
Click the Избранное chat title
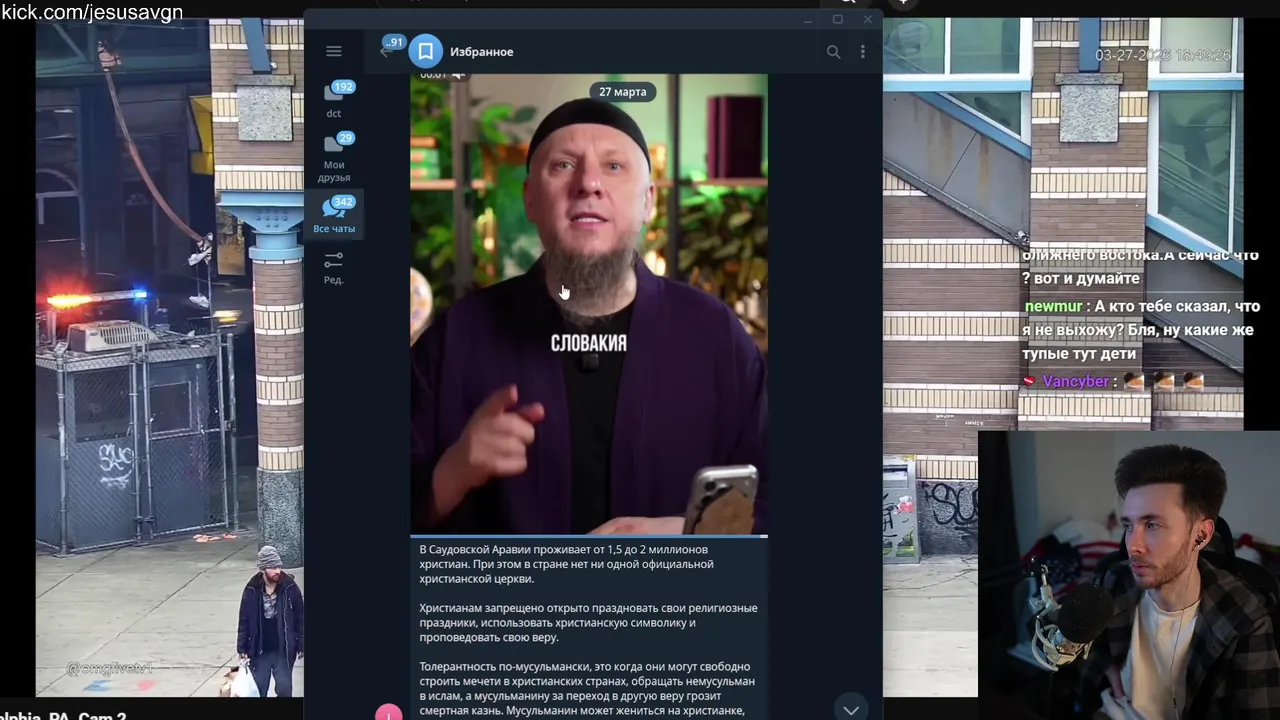coord(481,52)
